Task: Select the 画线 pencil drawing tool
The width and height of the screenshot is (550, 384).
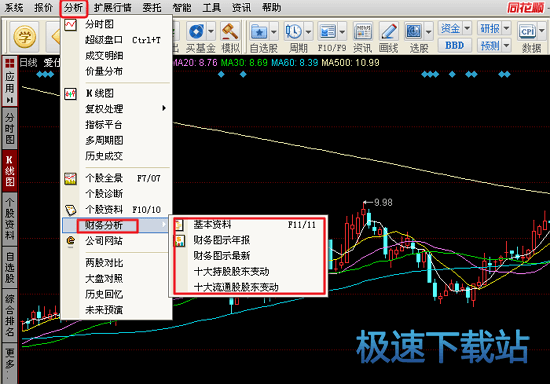Action: (389, 32)
